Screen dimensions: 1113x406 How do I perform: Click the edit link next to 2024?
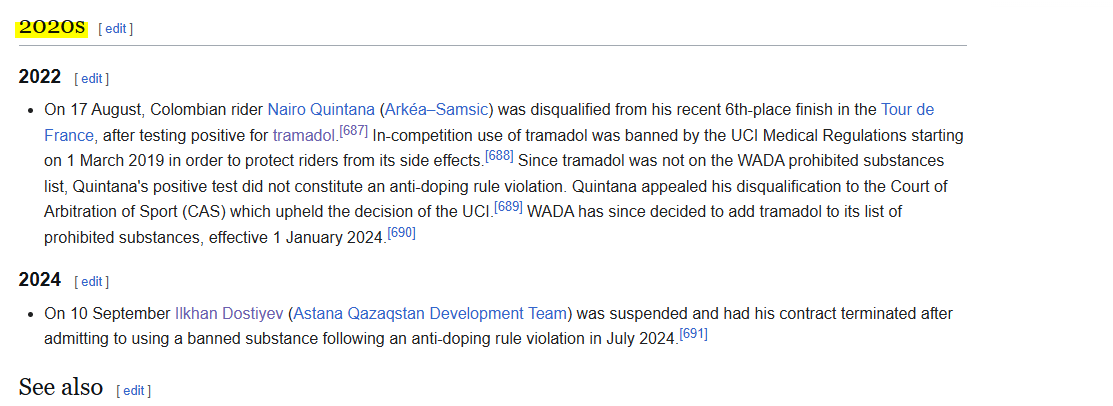(x=92, y=282)
